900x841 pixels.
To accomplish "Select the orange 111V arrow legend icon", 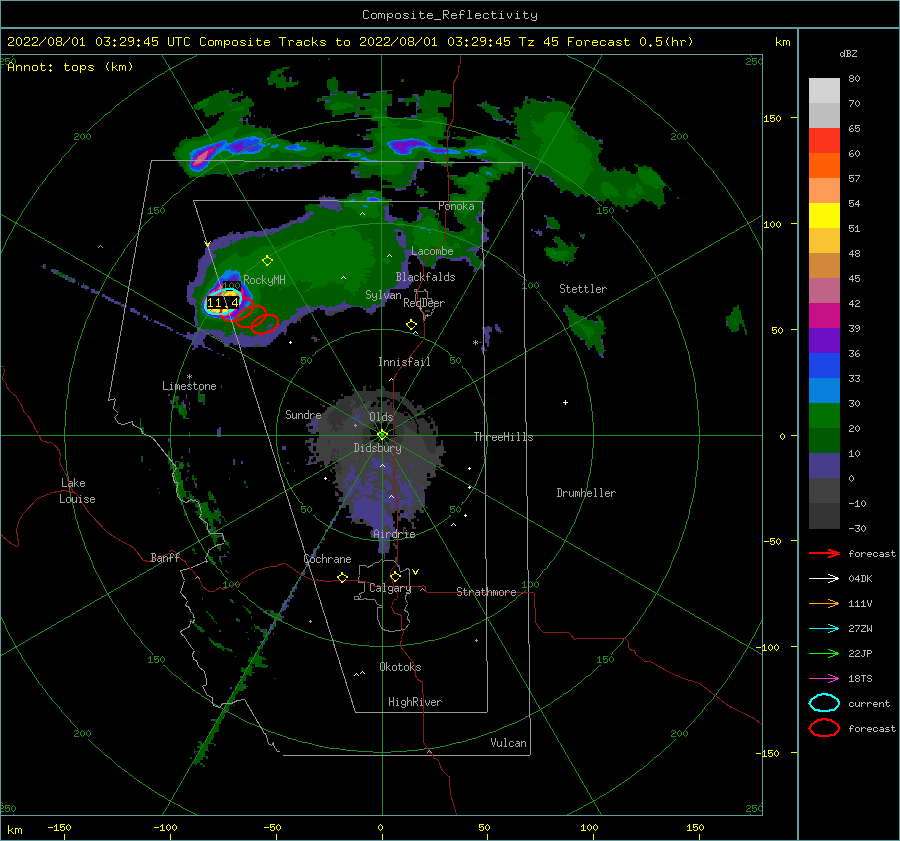I will point(824,603).
